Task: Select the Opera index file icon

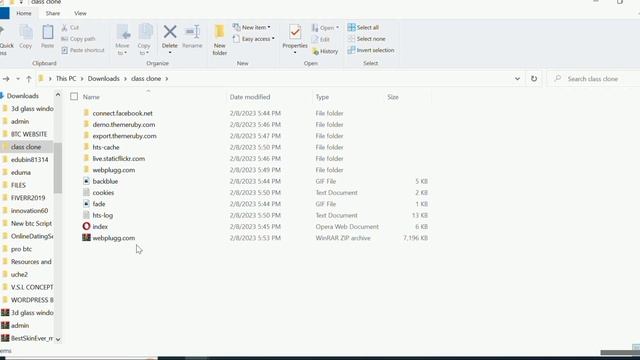Action: (x=86, y=226)
